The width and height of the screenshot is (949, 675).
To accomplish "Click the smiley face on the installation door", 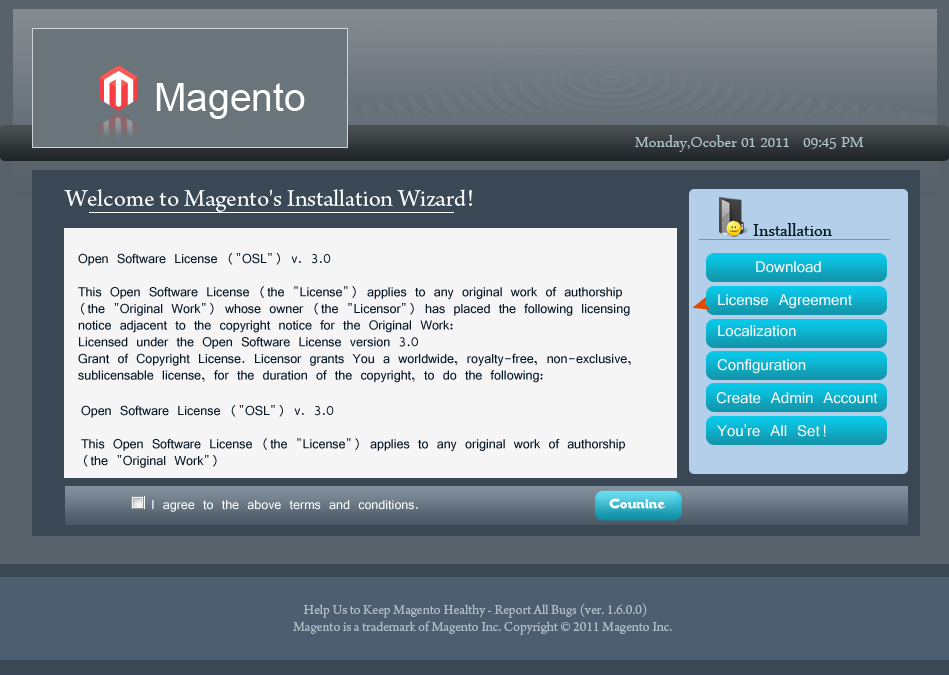I will pos(733,227).
